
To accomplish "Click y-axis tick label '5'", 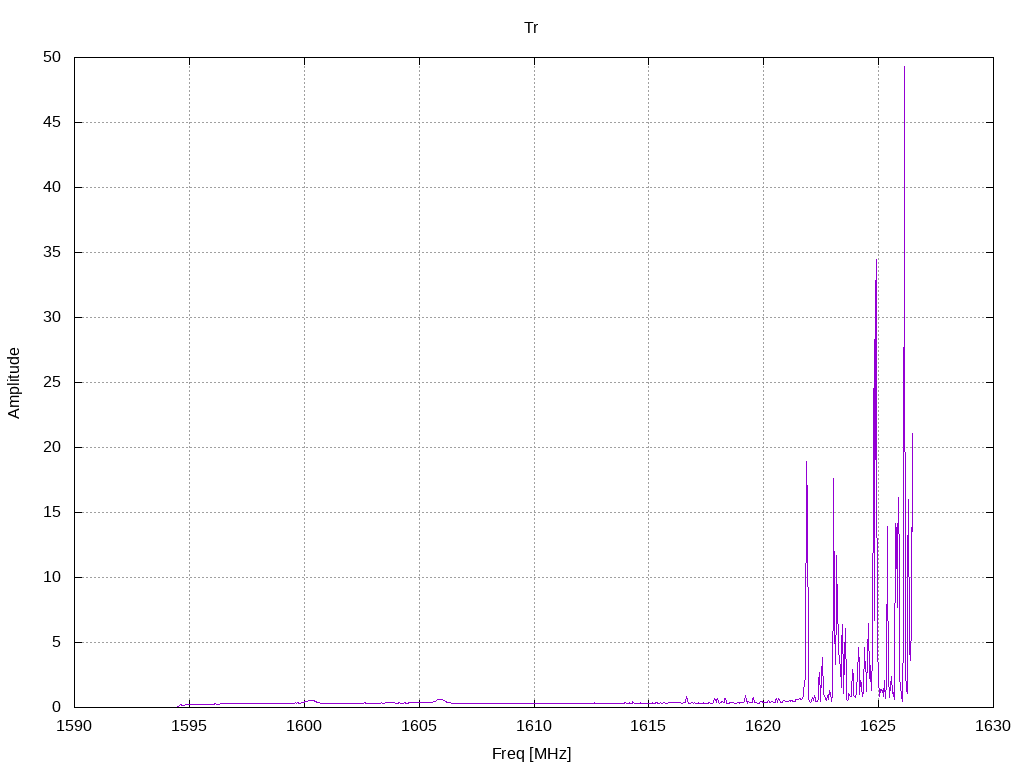I will tap(56, 642).
